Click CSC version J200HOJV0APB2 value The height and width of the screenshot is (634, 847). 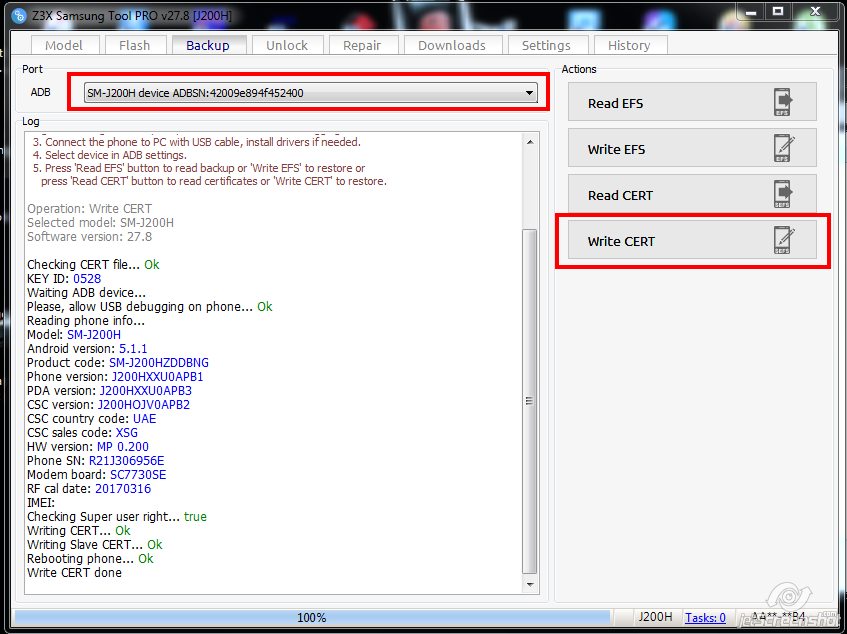144,404
